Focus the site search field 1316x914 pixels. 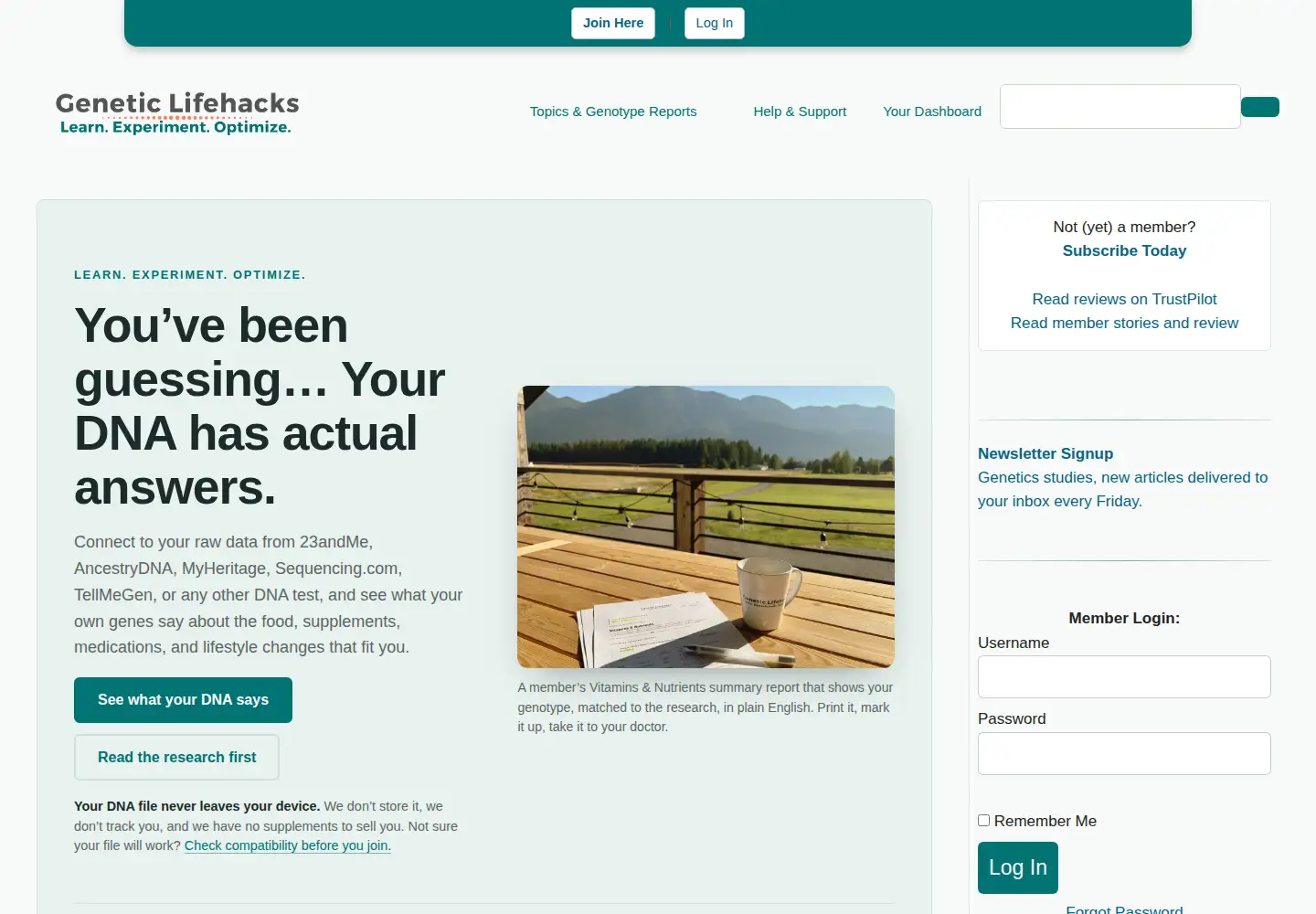(x=1120, y=107)
